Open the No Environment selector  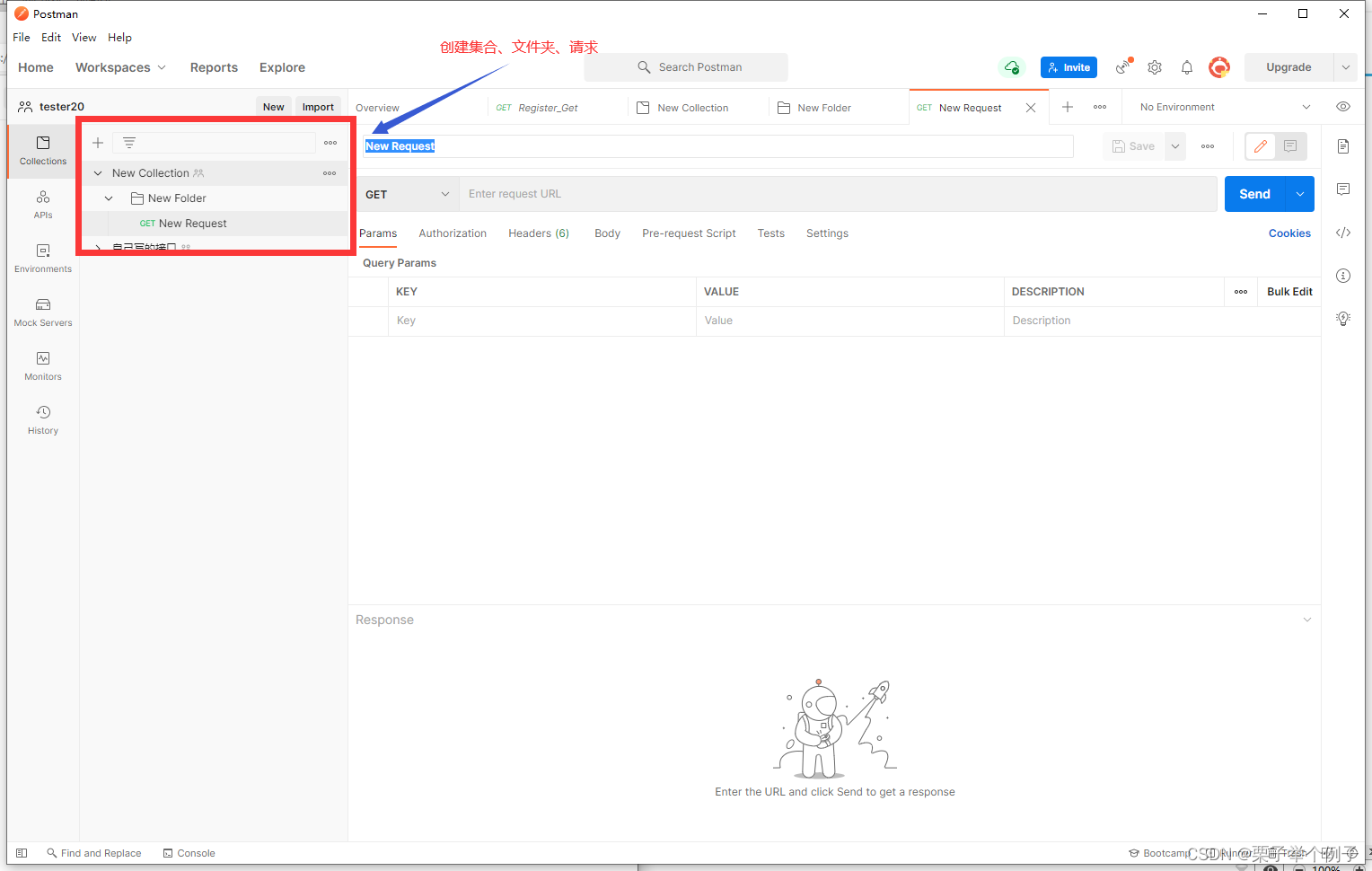pyautogui.click(x=1225, y=107)
